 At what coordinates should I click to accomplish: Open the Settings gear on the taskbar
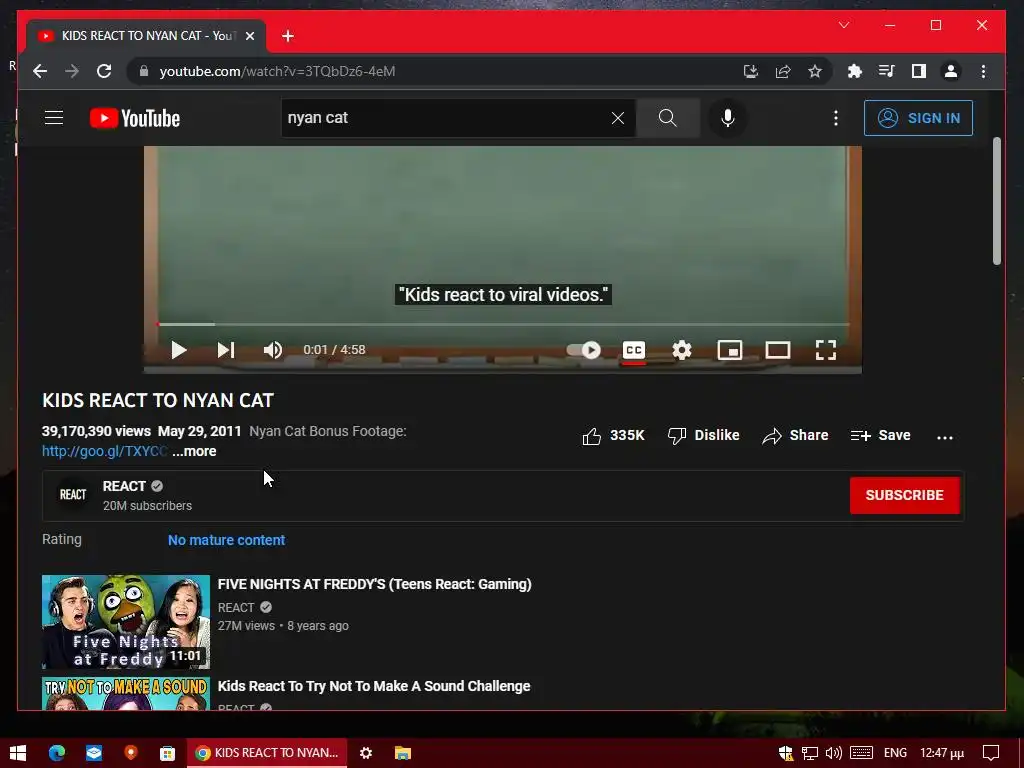pyautogui.click(x=366, y=753)
